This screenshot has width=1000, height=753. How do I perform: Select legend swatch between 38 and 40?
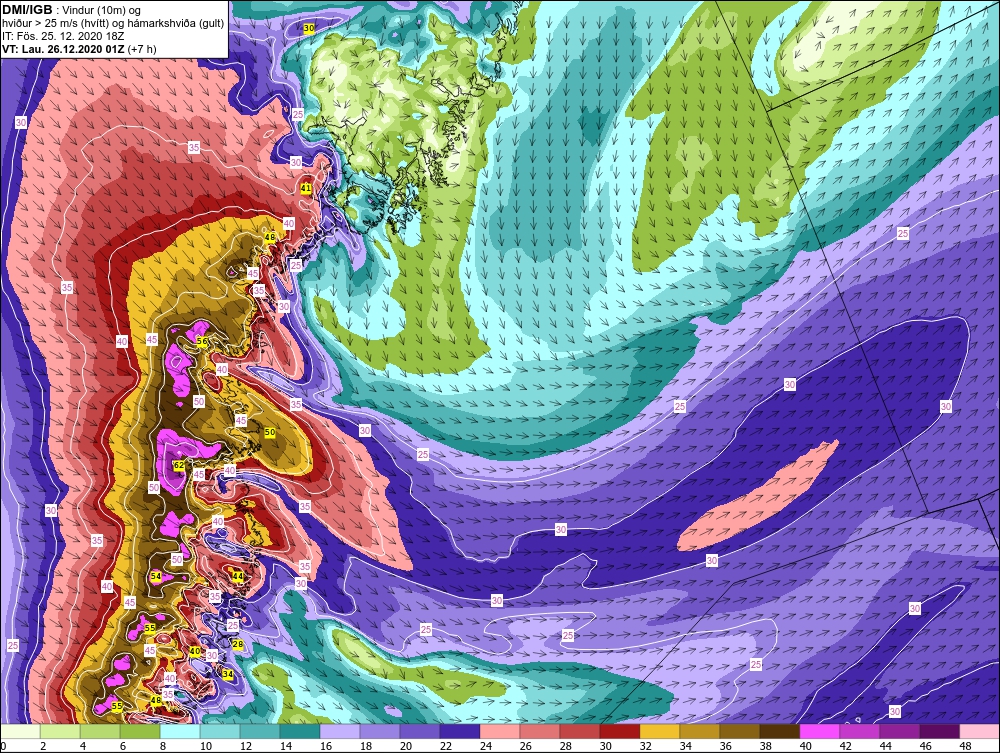(x=779, y=731)
